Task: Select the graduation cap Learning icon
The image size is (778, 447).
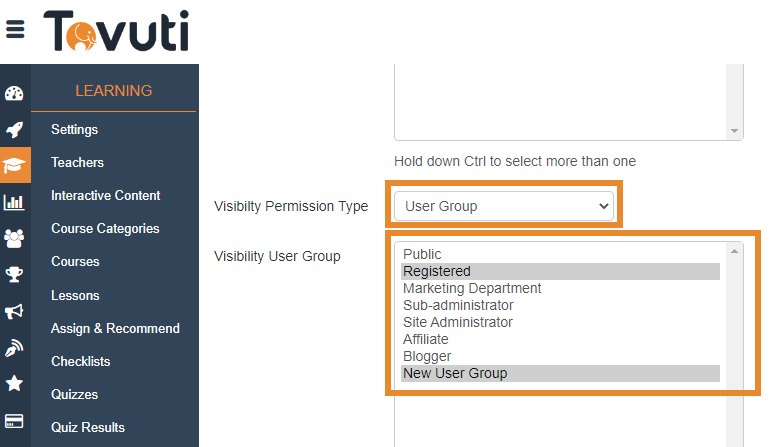Action: click(15, 165)
